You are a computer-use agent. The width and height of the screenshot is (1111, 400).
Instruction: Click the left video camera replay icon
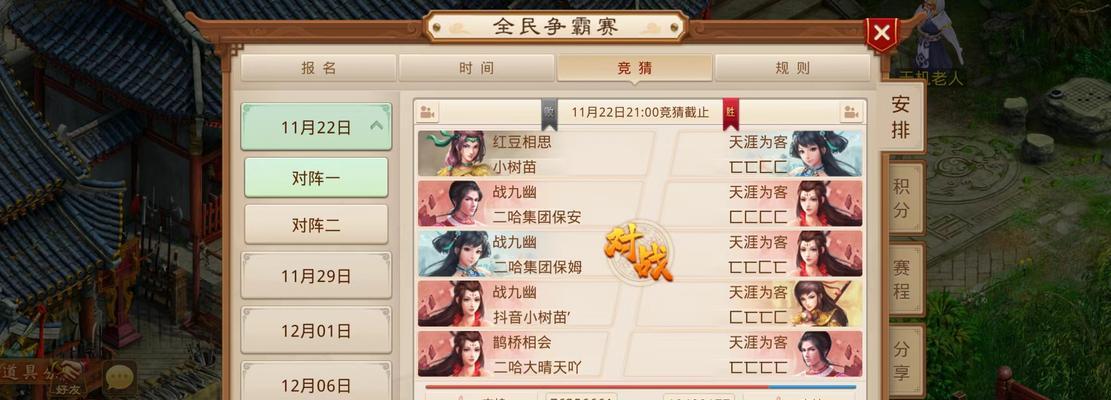click(427, 112)
